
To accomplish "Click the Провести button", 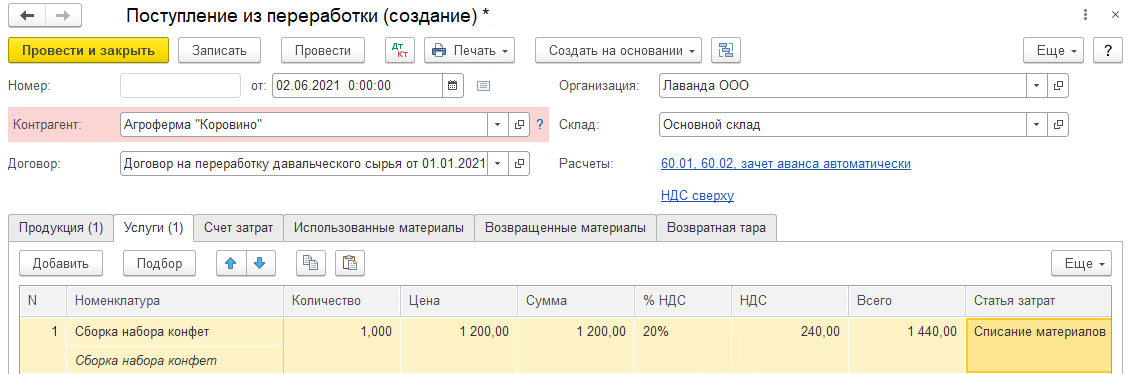I will click(x=324, y=51).
